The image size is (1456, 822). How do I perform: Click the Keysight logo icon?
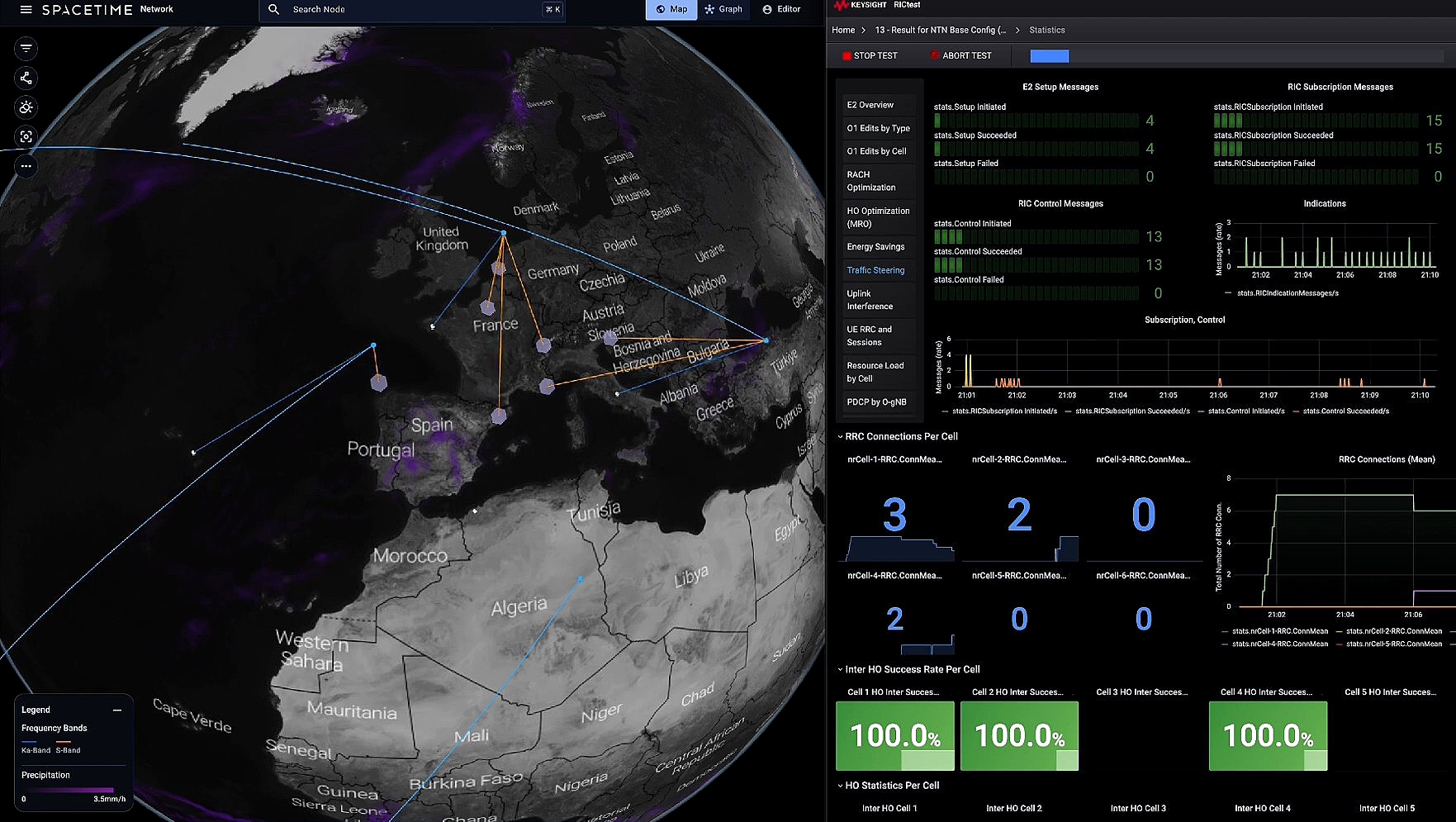coord(841,5)
